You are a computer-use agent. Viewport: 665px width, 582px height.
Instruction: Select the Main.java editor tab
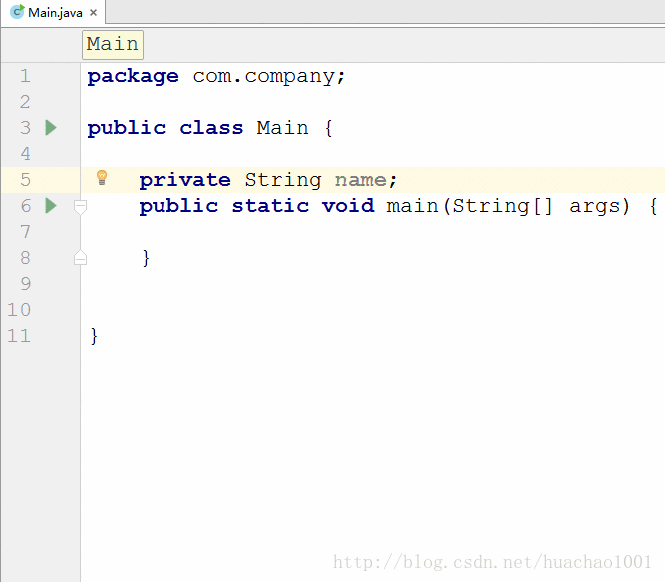(x=53, y=12)
